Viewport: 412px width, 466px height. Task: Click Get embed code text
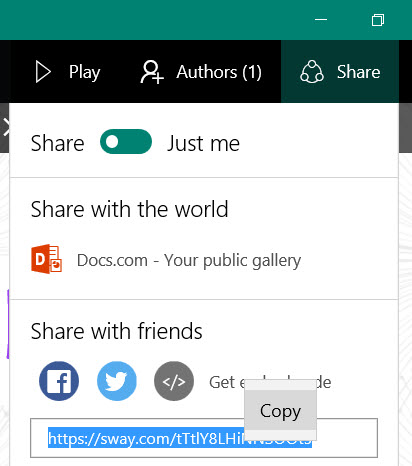click(x=270, y=382)
